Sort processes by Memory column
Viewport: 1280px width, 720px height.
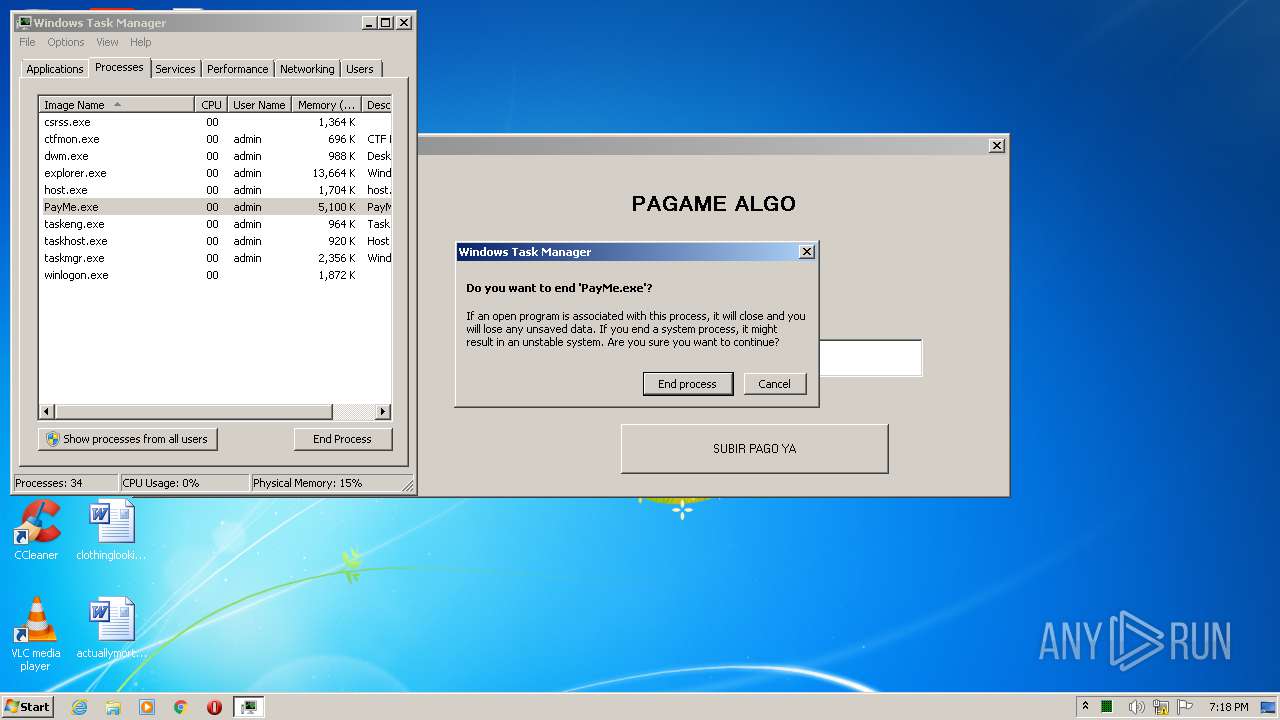point(326,105)
